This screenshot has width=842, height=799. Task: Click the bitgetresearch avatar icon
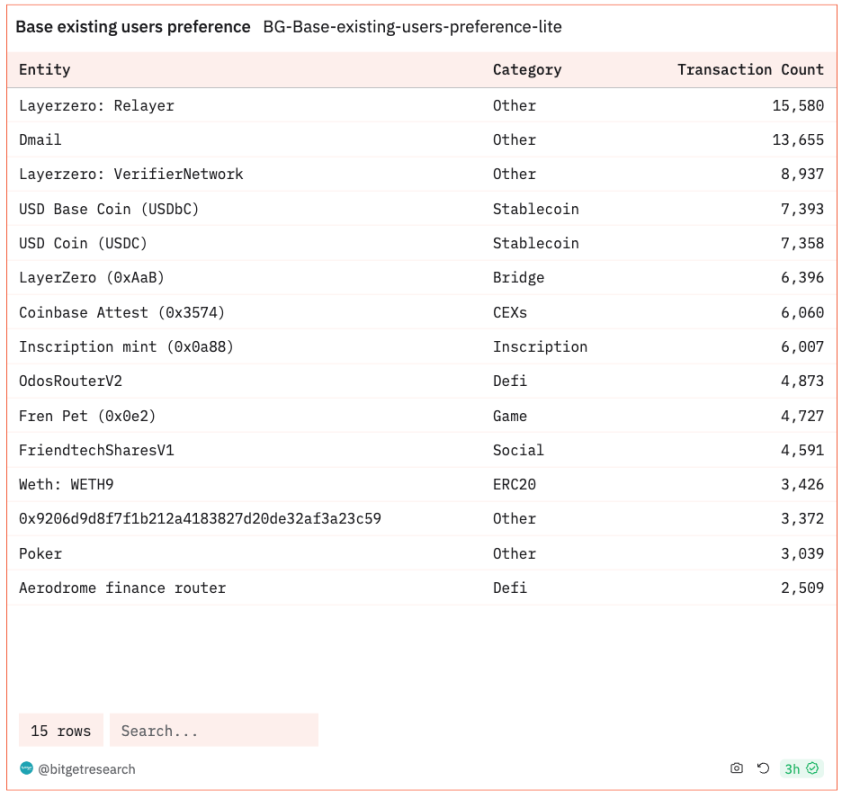pyautogui.click(x=27, y=769)
